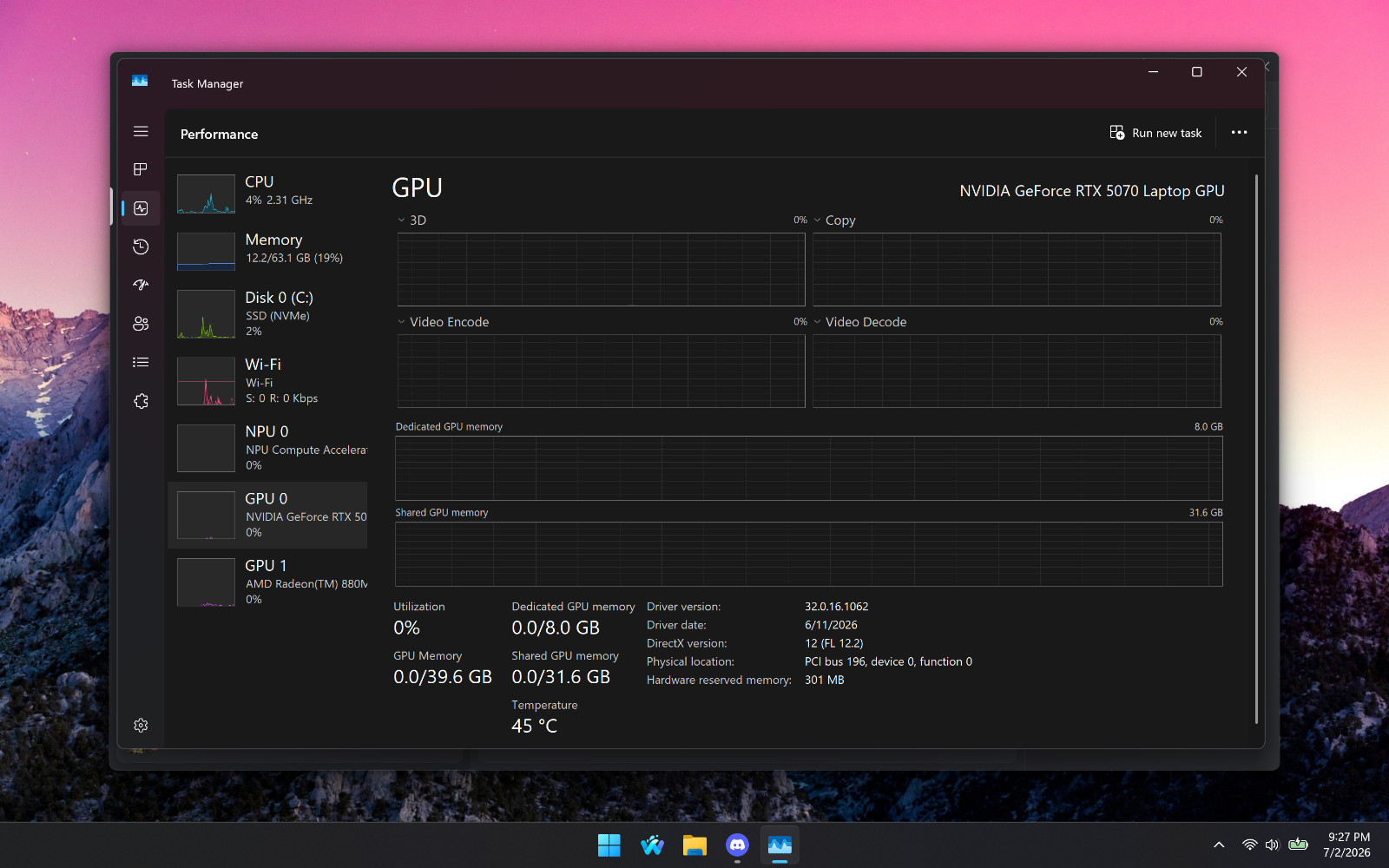1389x868 pixels.
Task: Click the driver date 6/11/2026
Action: tap(831, 625)
